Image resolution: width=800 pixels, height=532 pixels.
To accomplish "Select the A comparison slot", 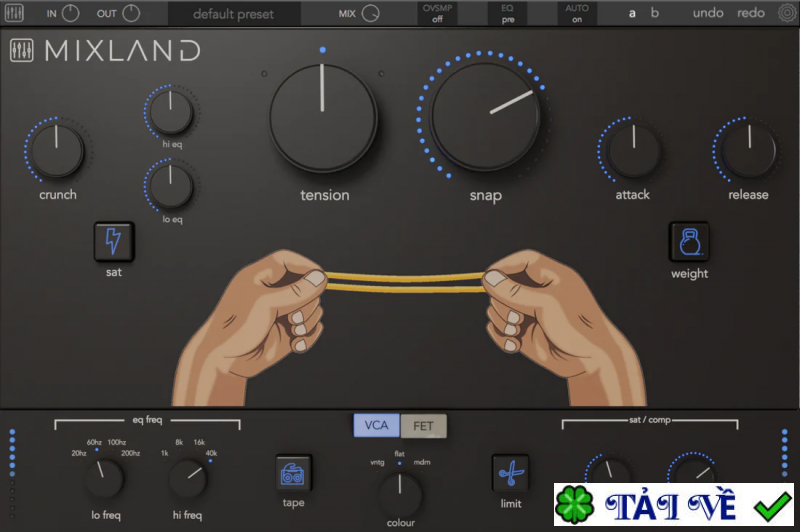I will click(632, 13).
